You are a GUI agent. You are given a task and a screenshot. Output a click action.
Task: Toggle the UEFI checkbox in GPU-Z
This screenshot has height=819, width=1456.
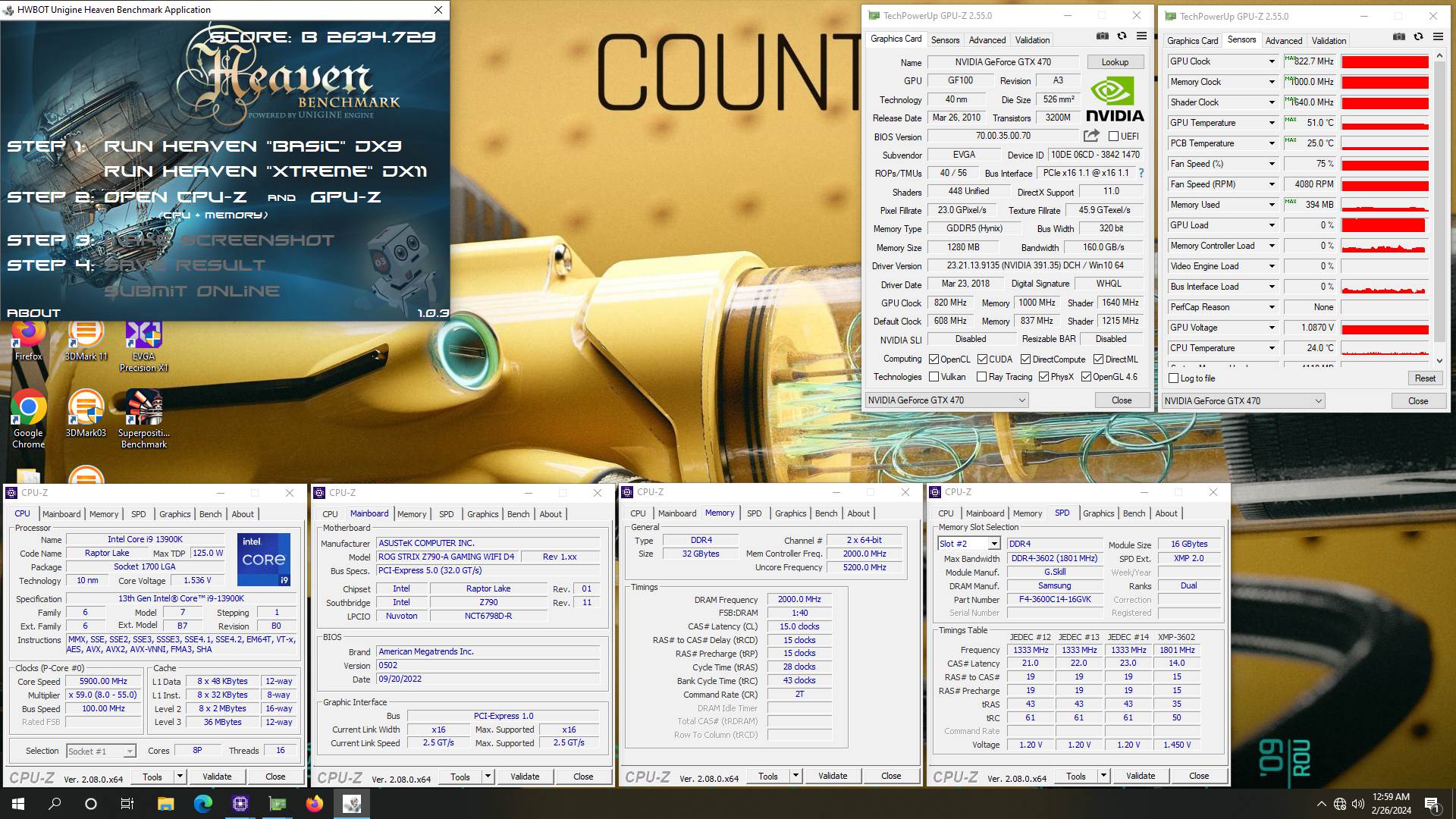pos(1113,136)
